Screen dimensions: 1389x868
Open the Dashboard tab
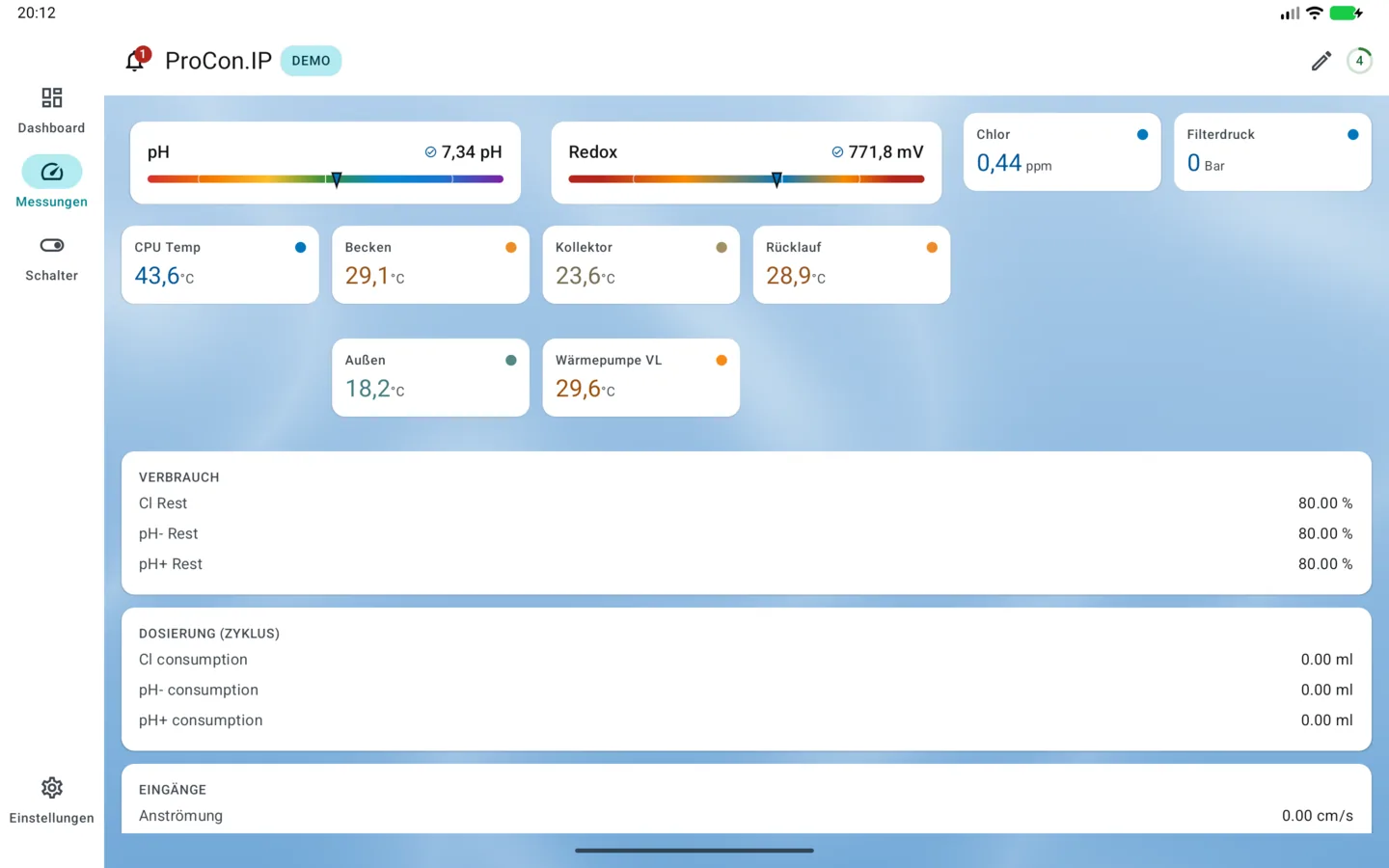coord(51,111)
